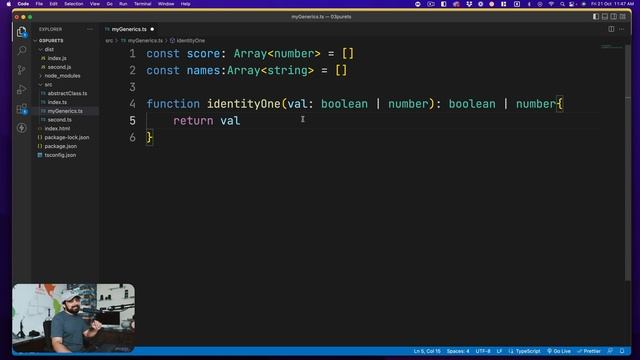Click the Wi-Fi icon in menu bar

coord(551,4)
